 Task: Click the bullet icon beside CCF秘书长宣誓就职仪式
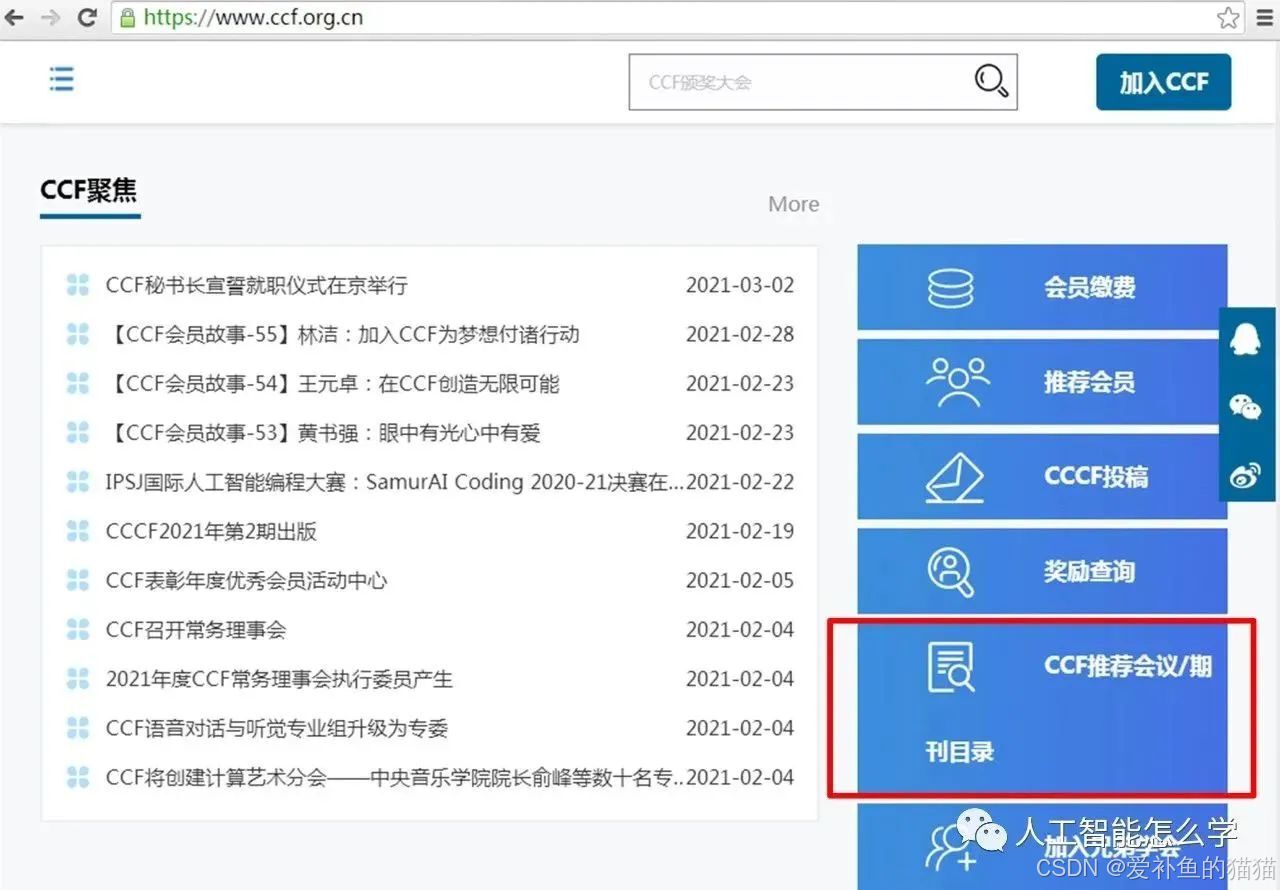pos(78,285)
